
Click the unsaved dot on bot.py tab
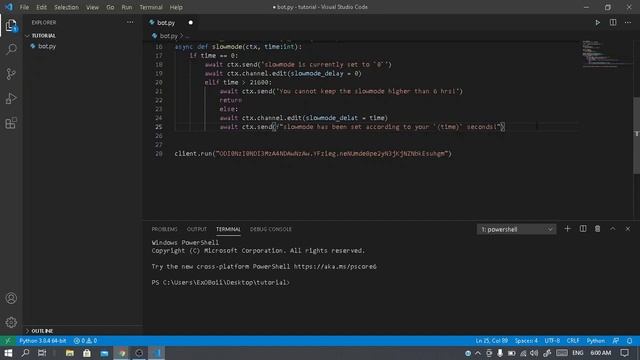[191, 22]
